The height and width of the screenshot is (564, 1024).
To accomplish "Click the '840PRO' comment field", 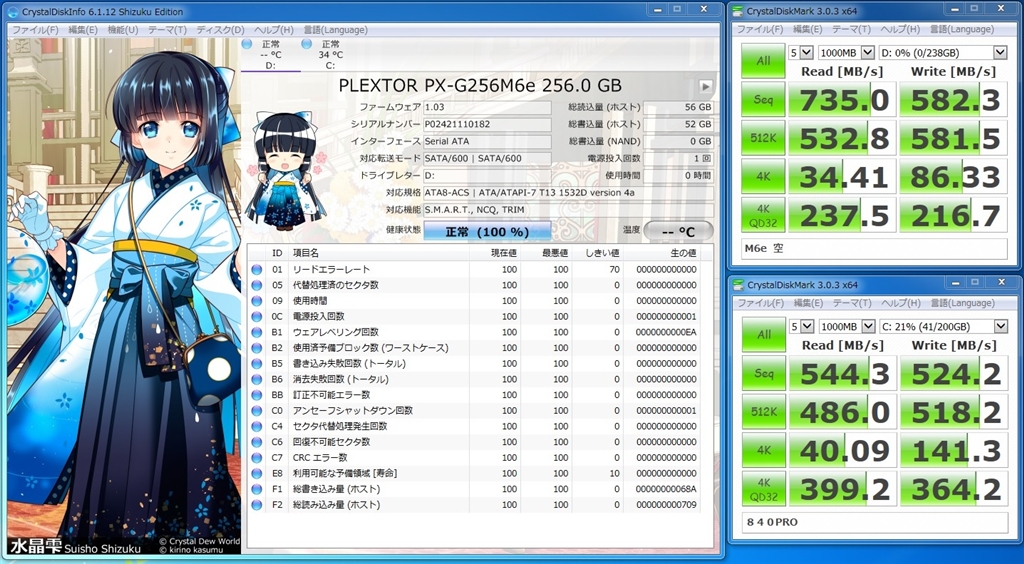I will pos(875,522).
